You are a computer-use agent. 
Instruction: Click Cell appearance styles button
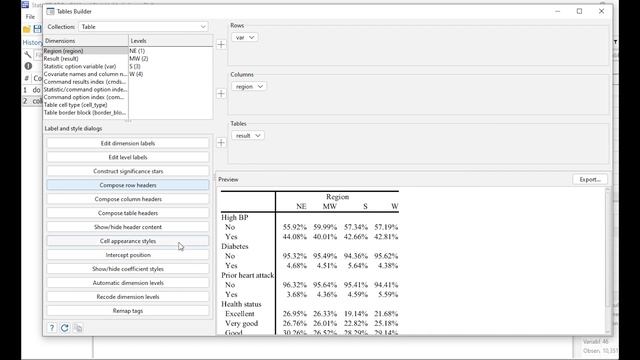click(x=128, y=241)
